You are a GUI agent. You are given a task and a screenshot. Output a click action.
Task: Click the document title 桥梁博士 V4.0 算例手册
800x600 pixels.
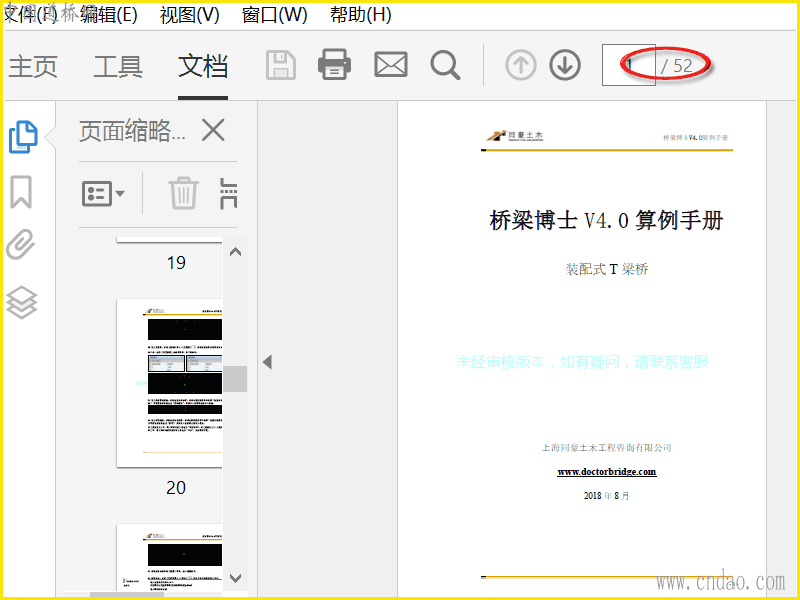[606, 220]
